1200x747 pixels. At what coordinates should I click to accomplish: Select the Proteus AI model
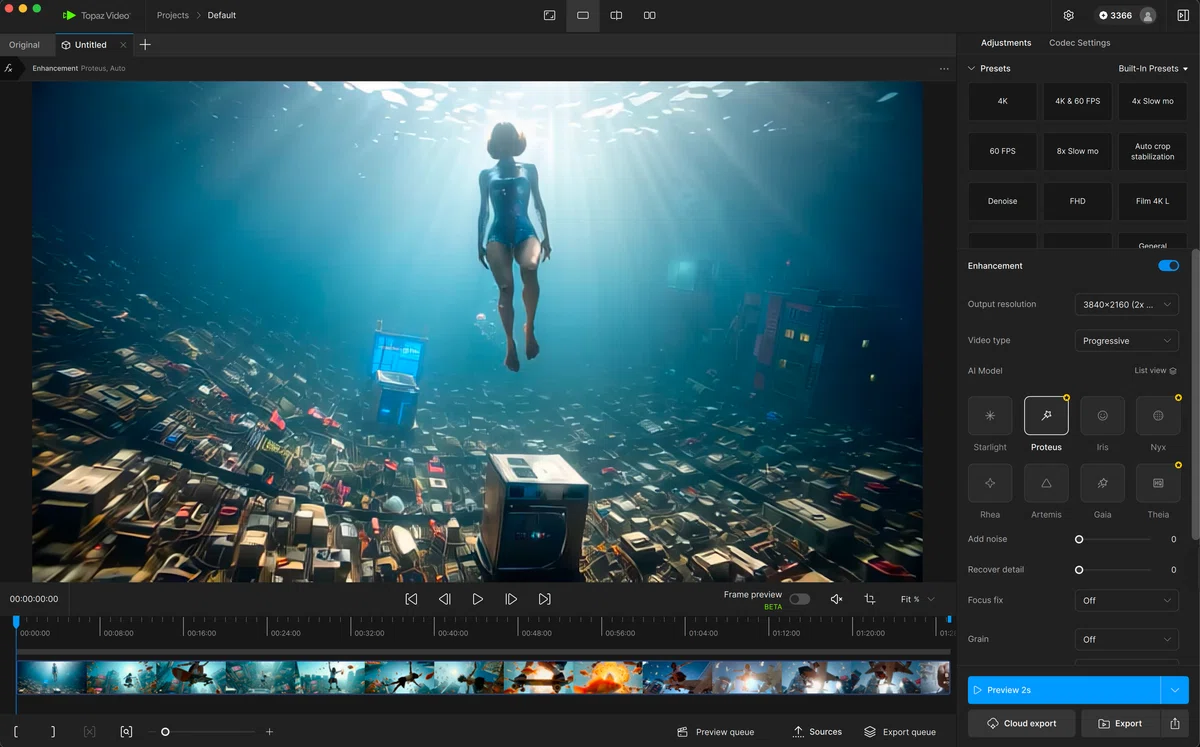(x=1046, y=415)
